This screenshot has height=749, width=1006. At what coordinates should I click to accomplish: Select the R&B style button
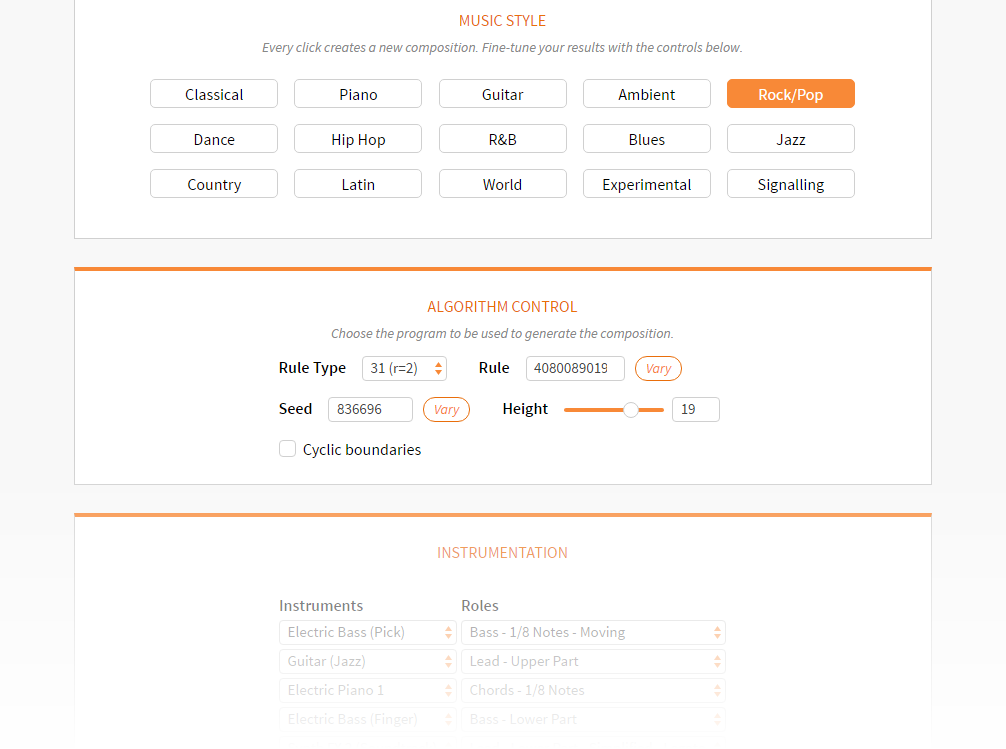click(x=502, y=139)
